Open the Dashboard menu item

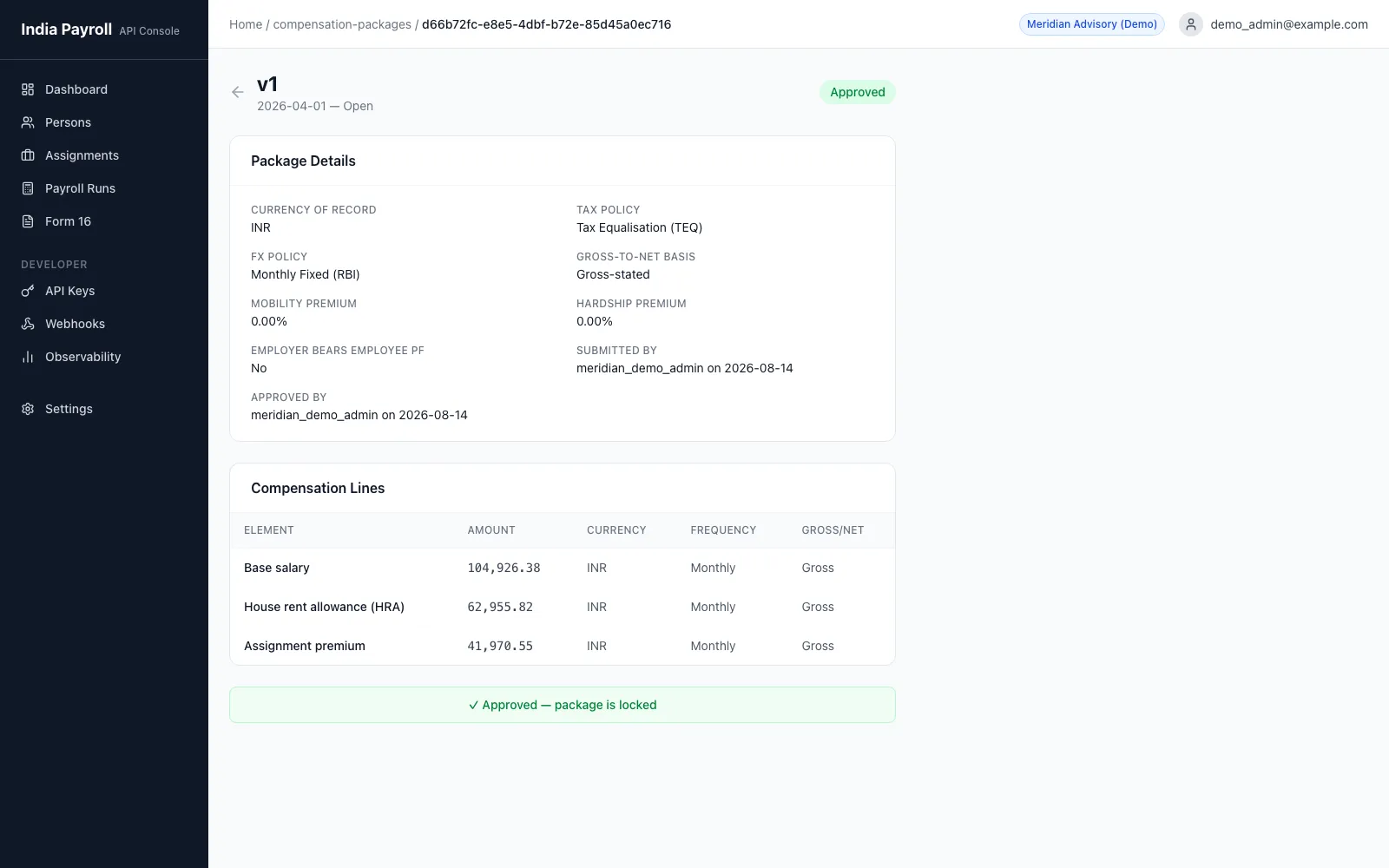[104, 89]
